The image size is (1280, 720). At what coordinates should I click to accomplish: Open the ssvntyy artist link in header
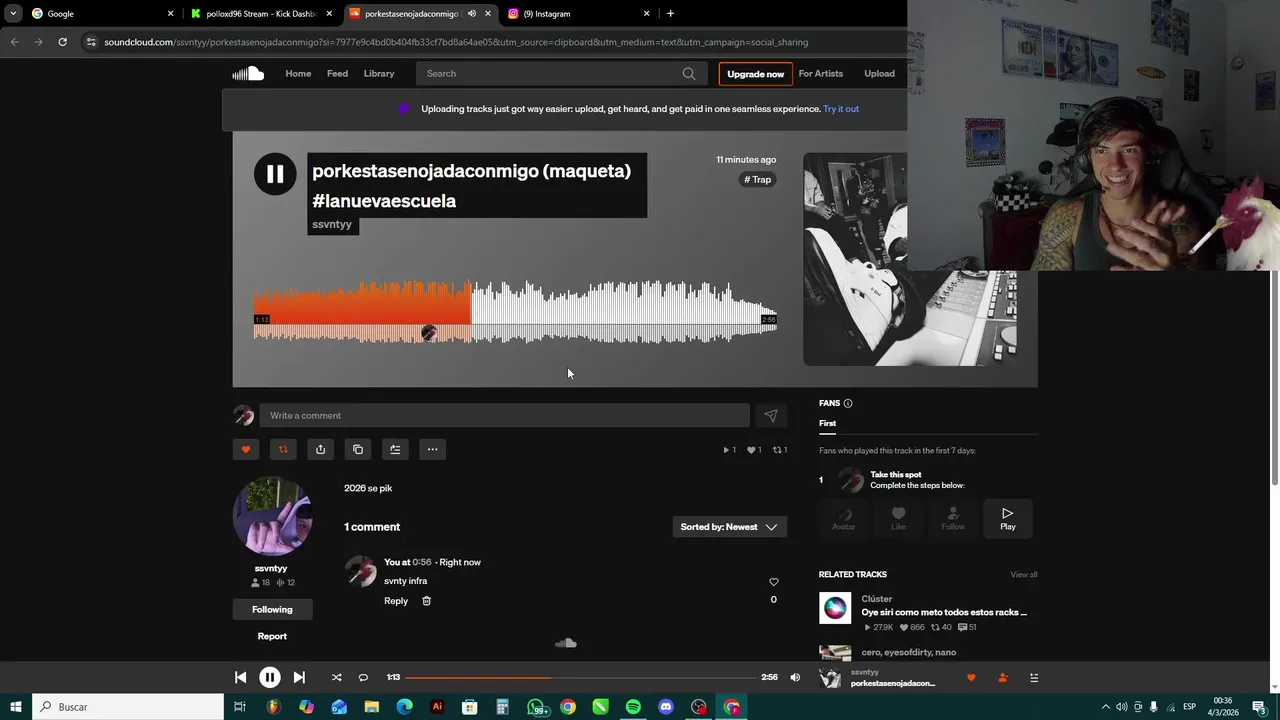[x=332, y=224]
